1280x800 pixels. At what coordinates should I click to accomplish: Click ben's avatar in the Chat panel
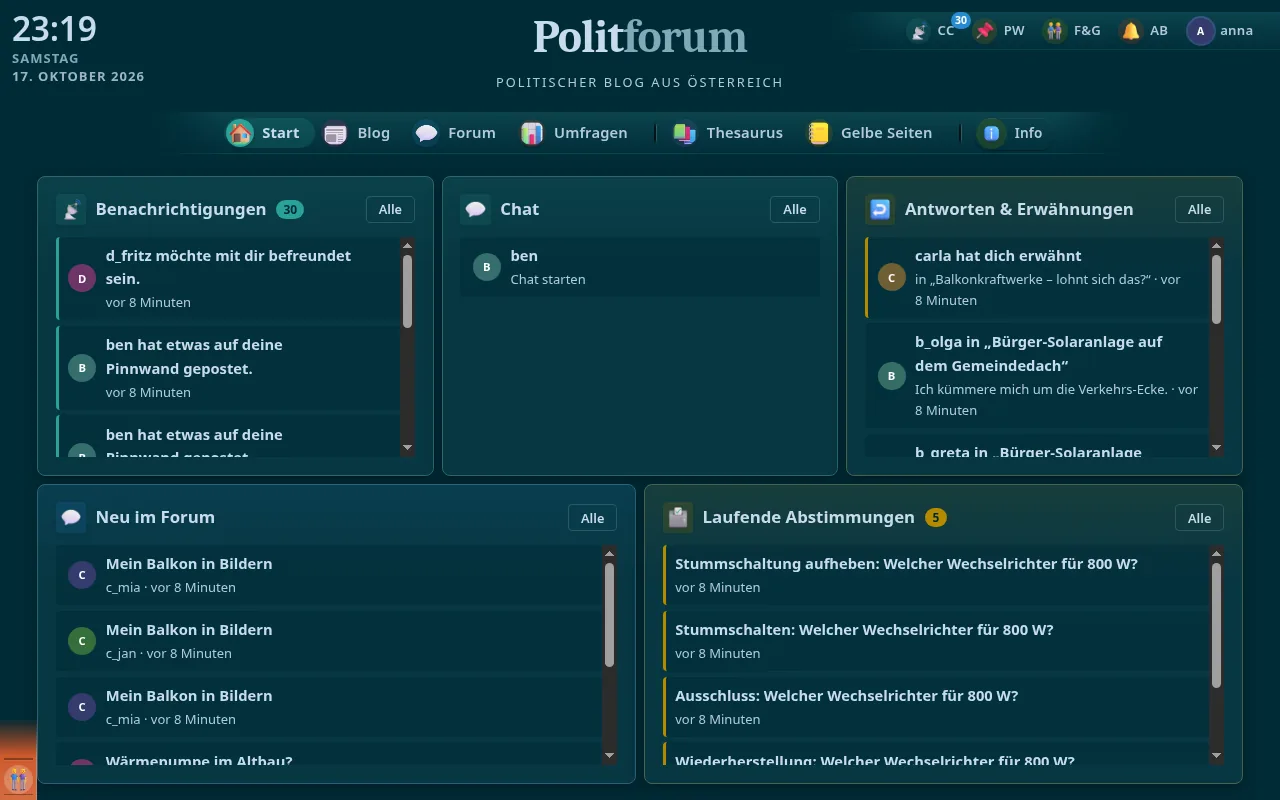pyautogui.click(x=487, y=267)
